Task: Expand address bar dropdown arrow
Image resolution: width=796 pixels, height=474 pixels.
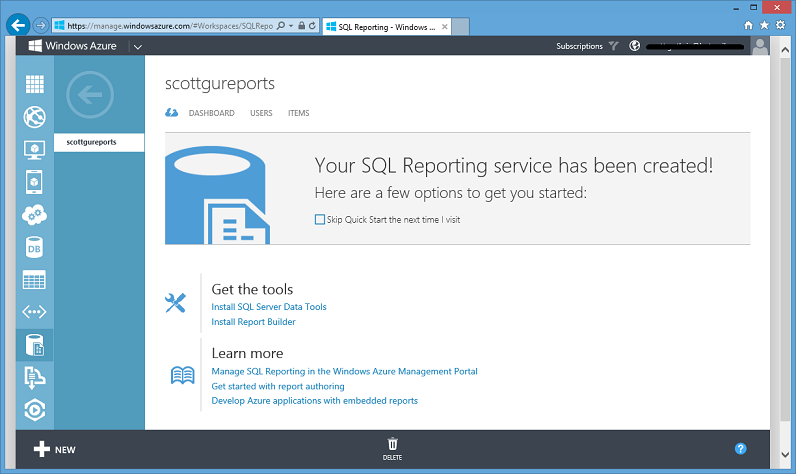Action: click(x=291, y=26)
